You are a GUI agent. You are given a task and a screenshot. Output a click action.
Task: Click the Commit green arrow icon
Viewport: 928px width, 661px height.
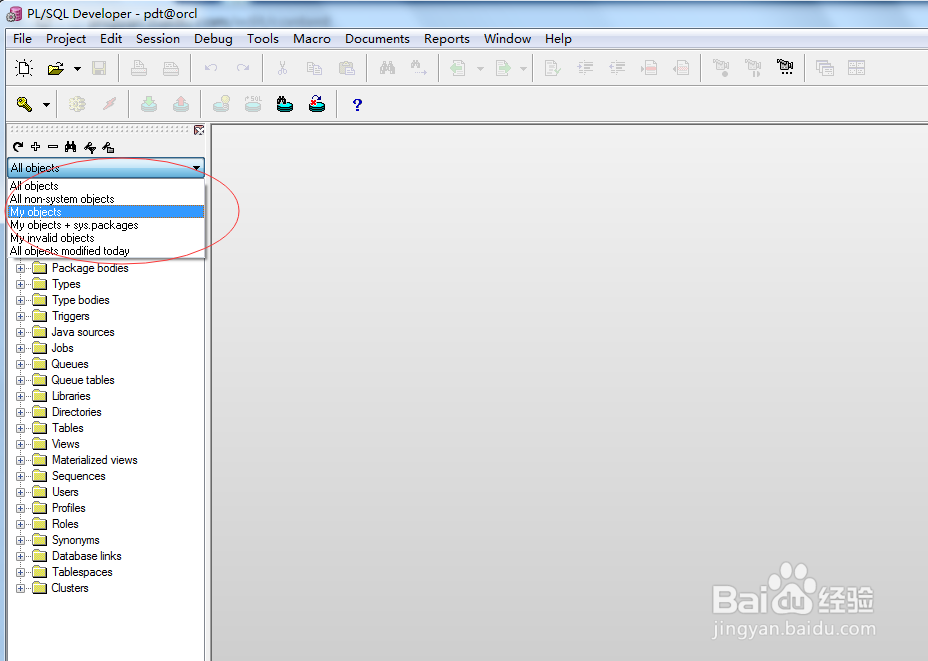click(x=149, y=105)
